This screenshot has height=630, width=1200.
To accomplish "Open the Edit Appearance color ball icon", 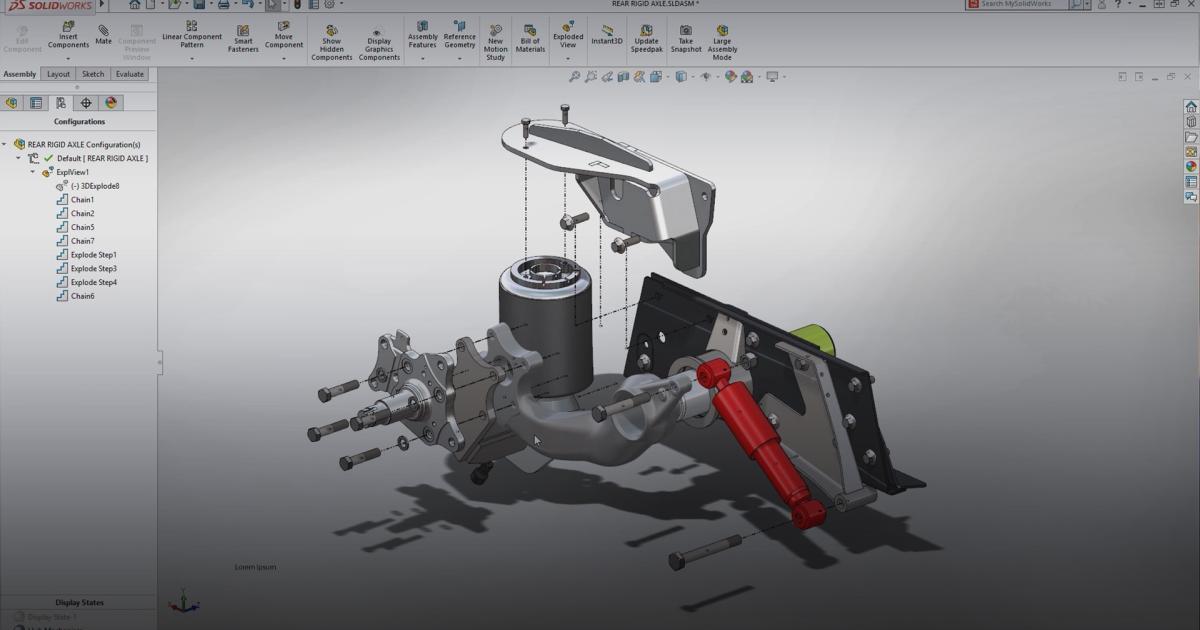I will pyautogui.click(x=729, y=77).
